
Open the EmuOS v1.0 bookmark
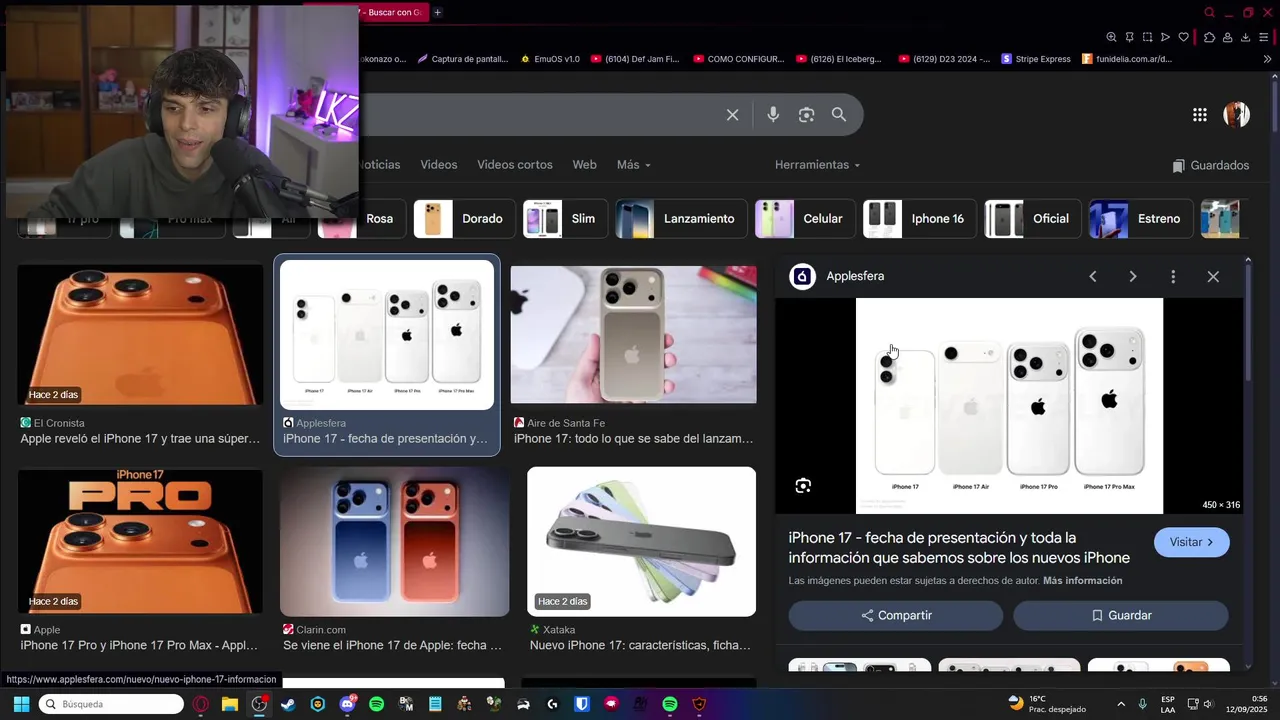pos(550,59)
